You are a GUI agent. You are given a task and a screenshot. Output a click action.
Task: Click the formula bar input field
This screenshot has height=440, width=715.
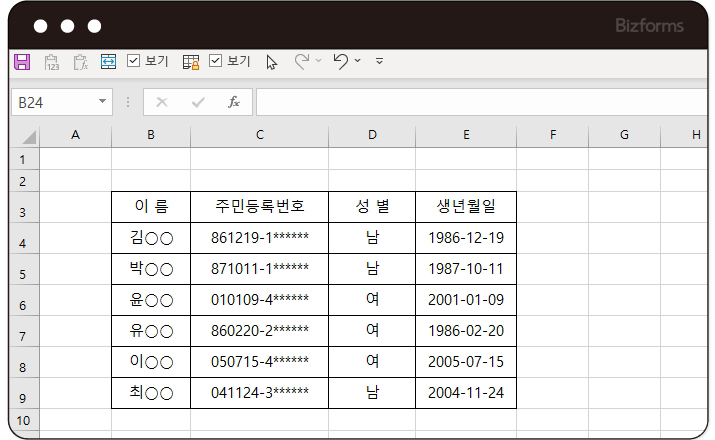pyautogui.click(x=480, y=102)
